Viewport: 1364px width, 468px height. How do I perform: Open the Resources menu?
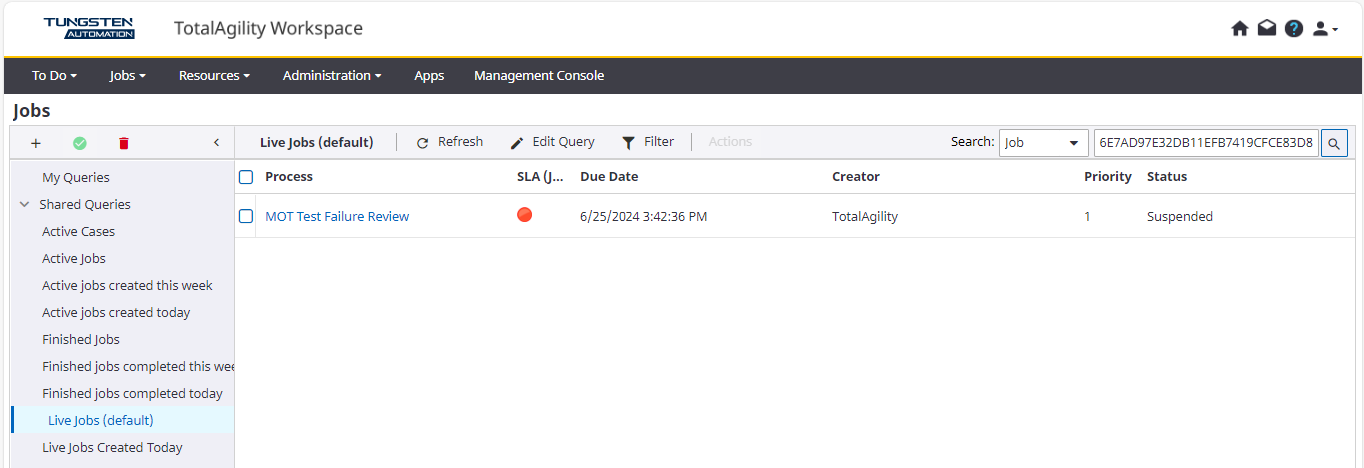point(214,75)
